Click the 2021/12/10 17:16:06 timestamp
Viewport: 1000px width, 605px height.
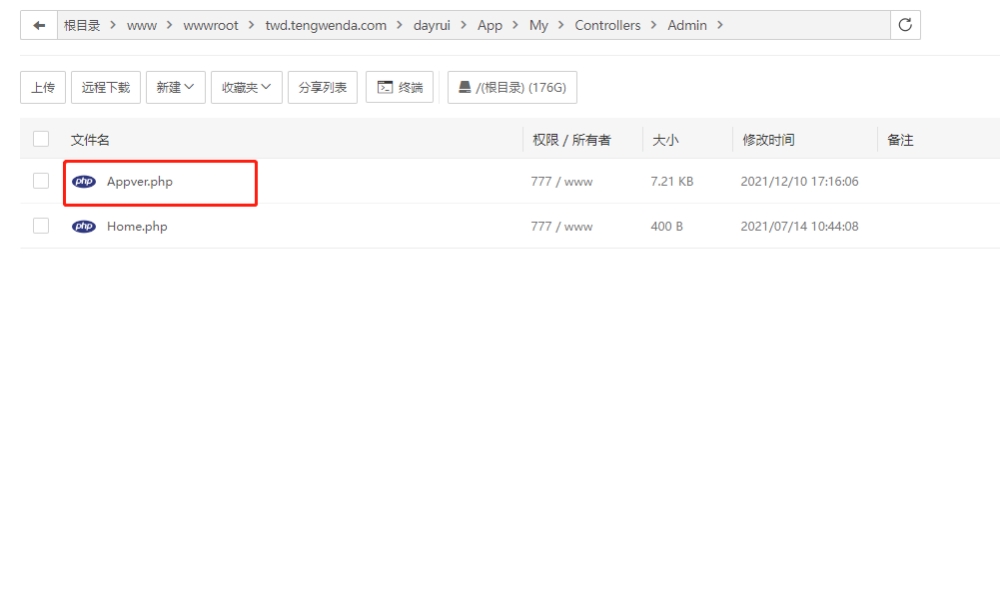tap(799, 182)
